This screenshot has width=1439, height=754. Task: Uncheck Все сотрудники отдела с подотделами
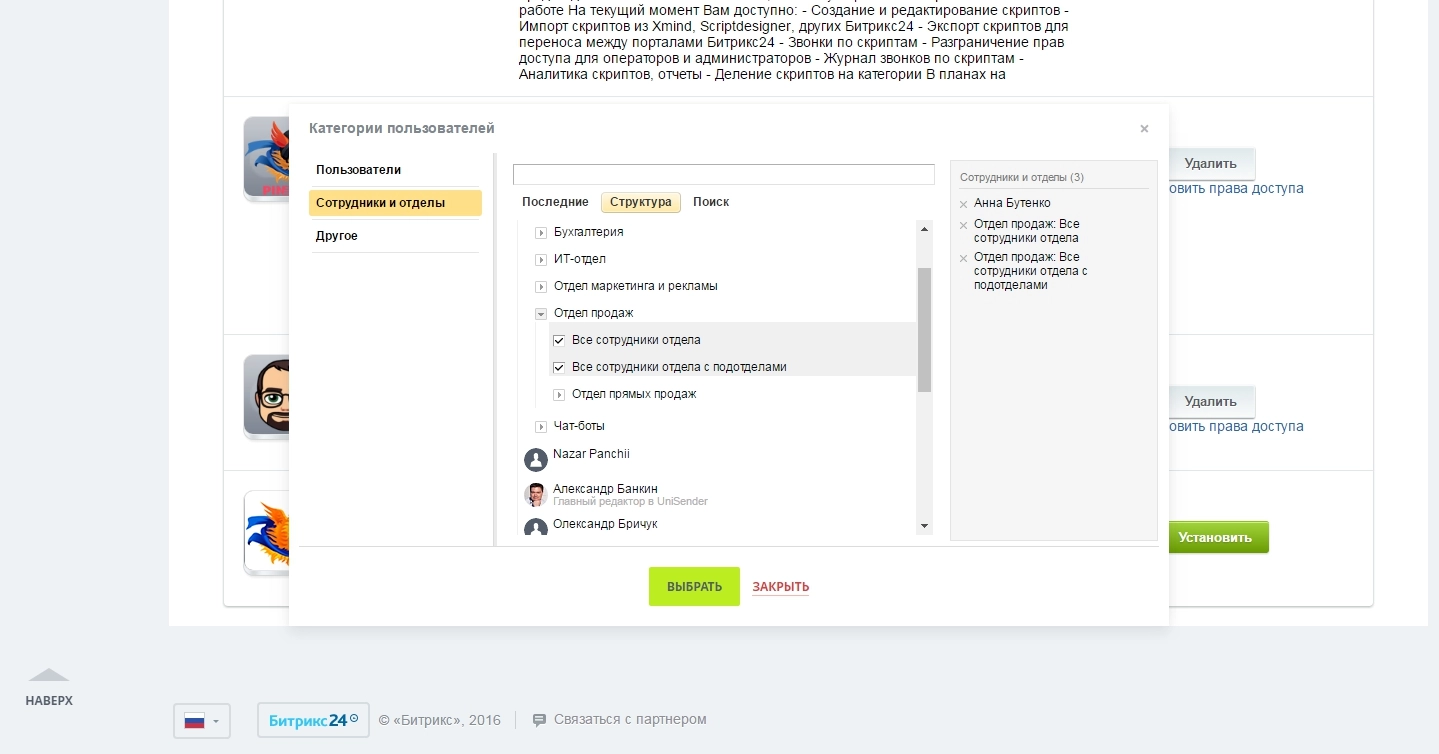coord(559,367)
